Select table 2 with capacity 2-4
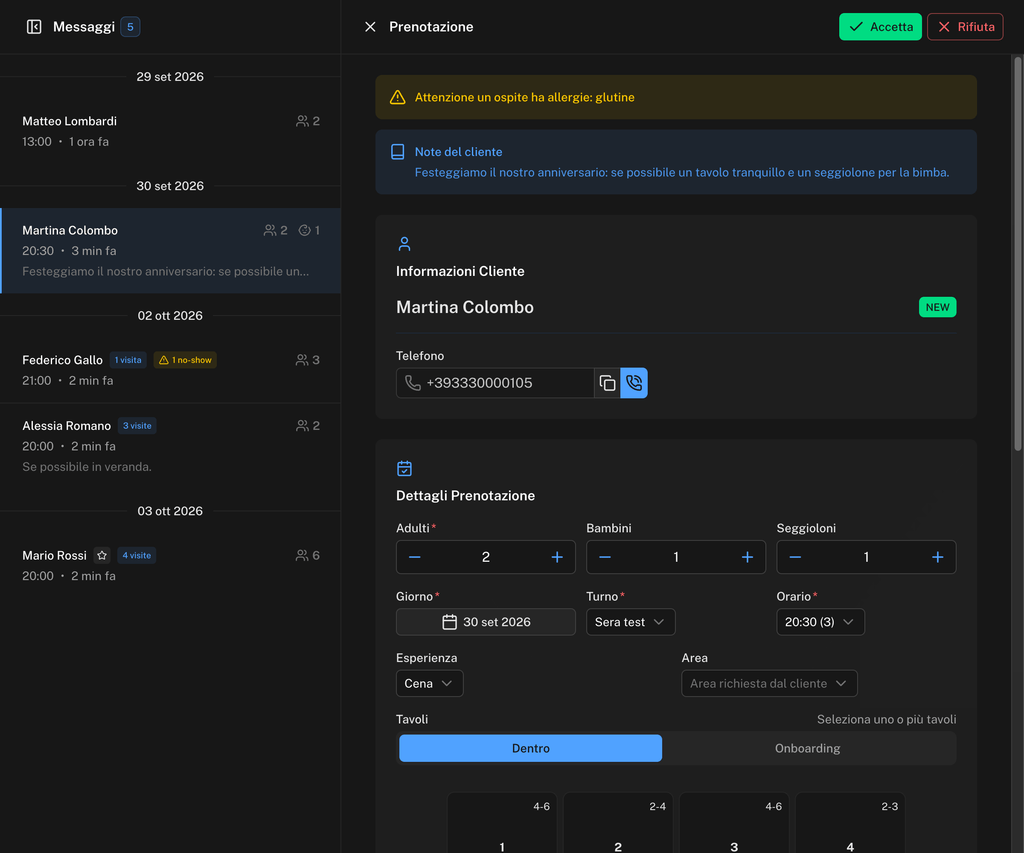 point(618,824)
